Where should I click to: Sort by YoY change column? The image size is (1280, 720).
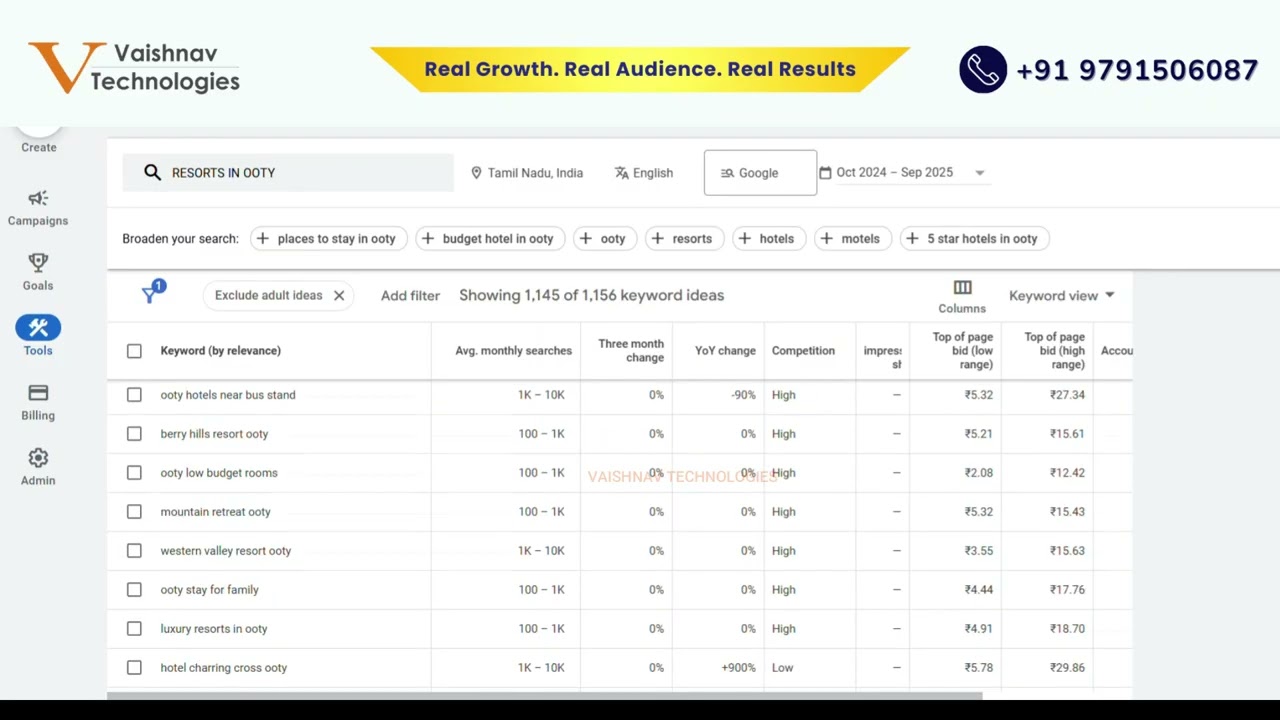725,351
